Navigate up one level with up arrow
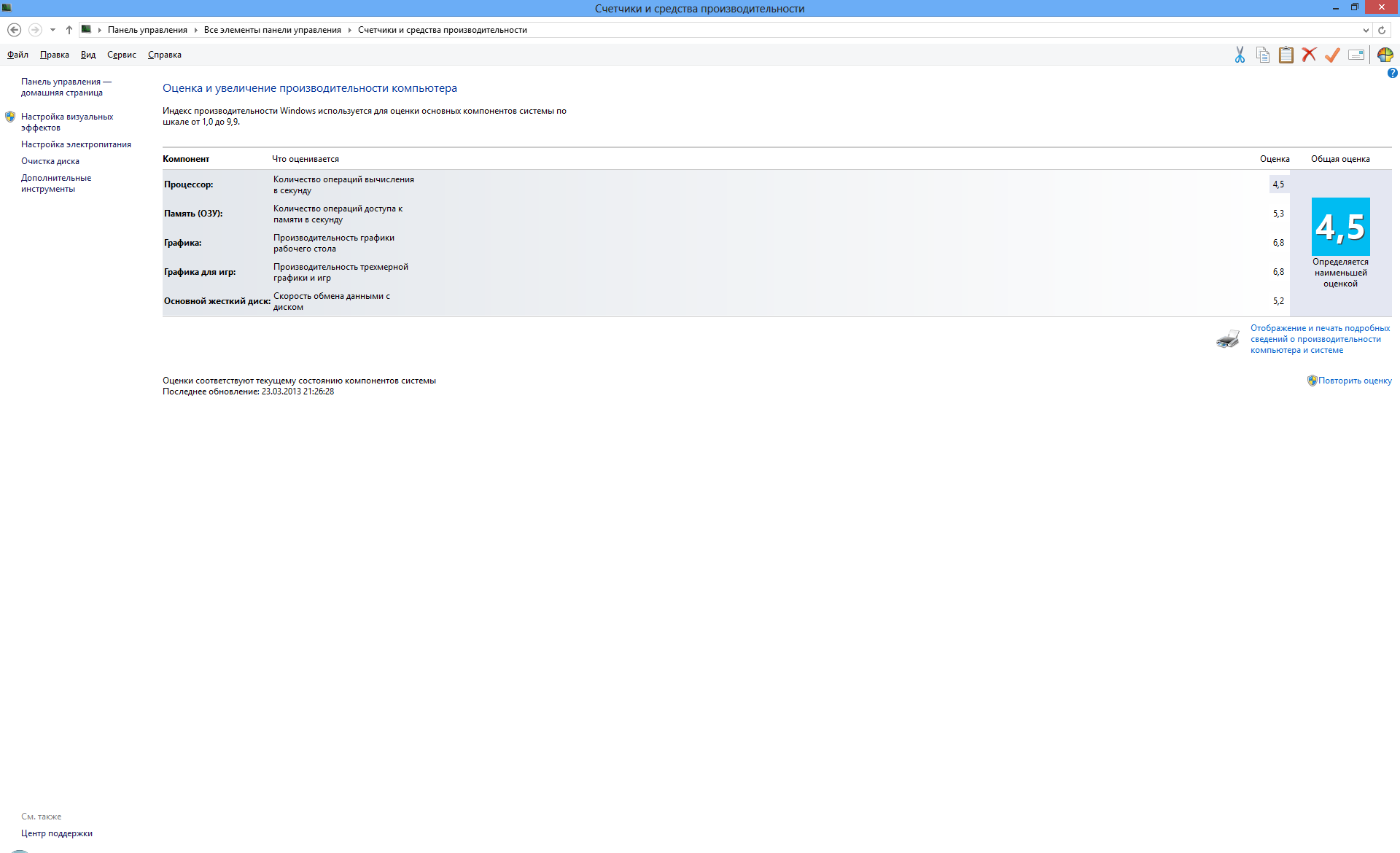The image size is (1400, 853). (69, 30)
